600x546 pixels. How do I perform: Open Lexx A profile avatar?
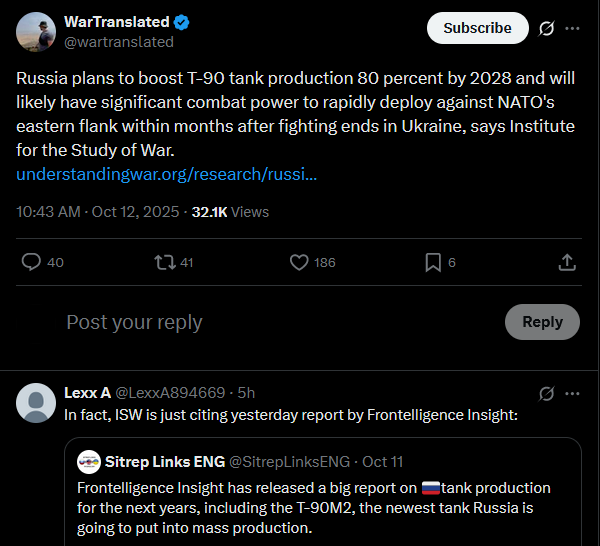coord(36,402)
